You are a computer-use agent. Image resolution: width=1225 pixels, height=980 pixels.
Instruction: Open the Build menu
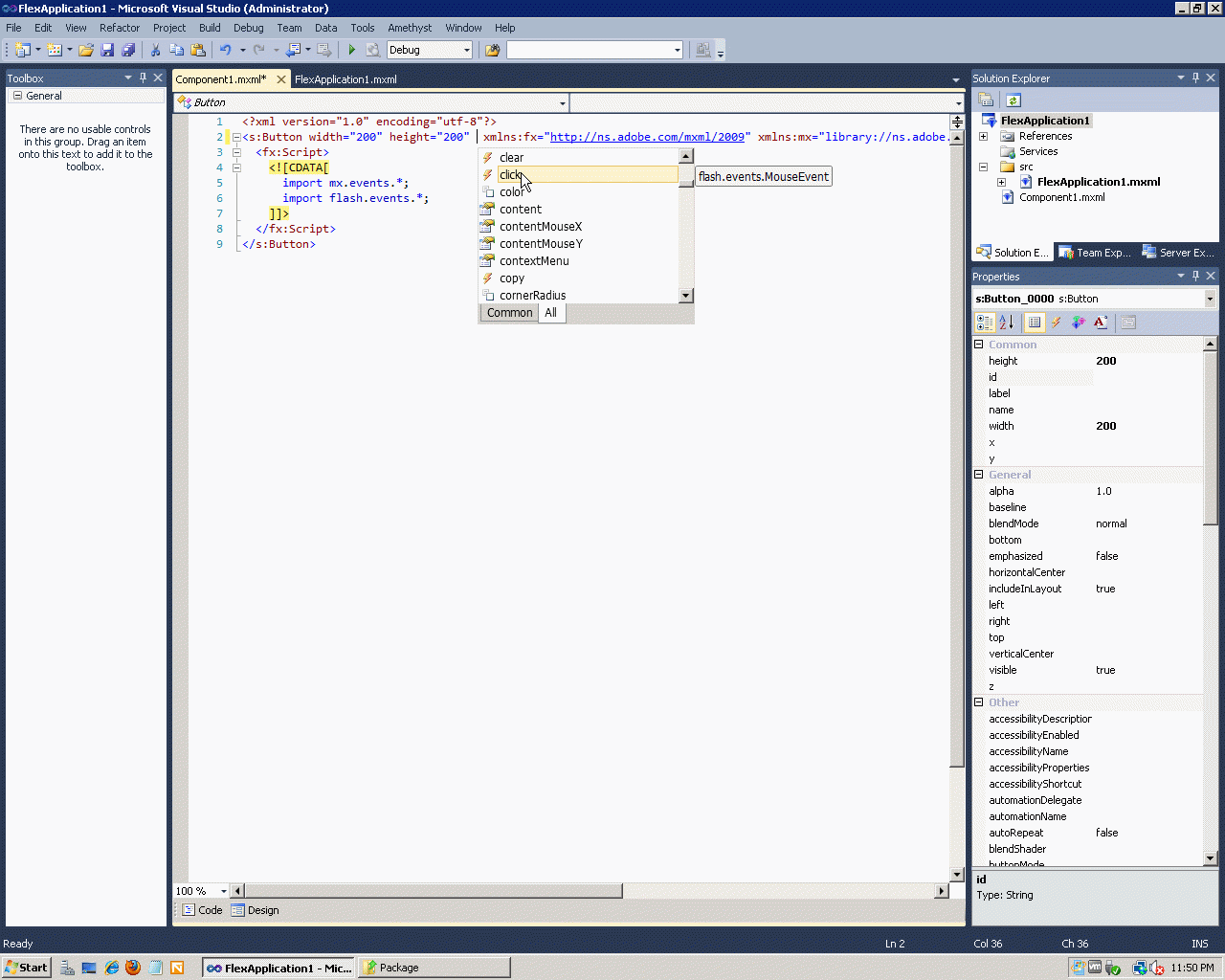click(210, 28)
